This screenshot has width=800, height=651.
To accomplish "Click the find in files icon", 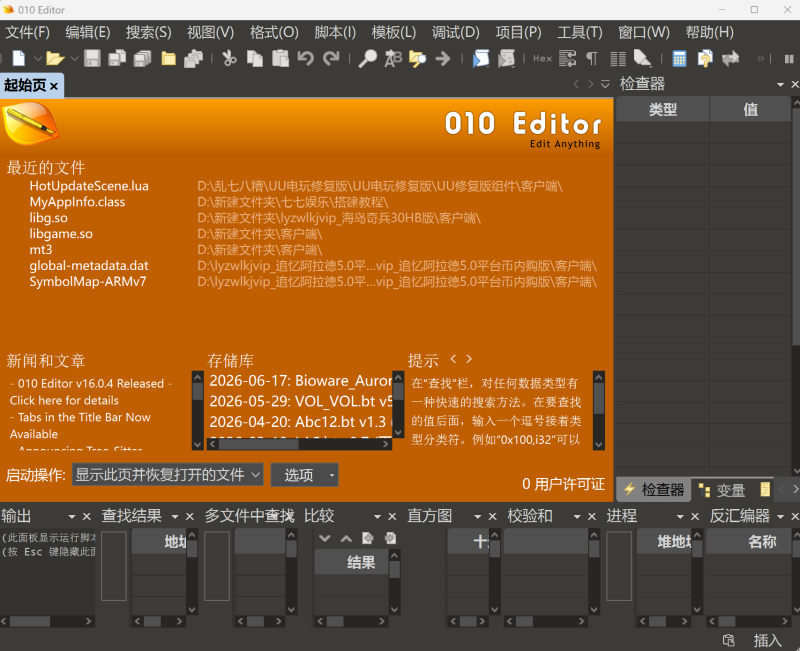I will click(x=417, y=58).
